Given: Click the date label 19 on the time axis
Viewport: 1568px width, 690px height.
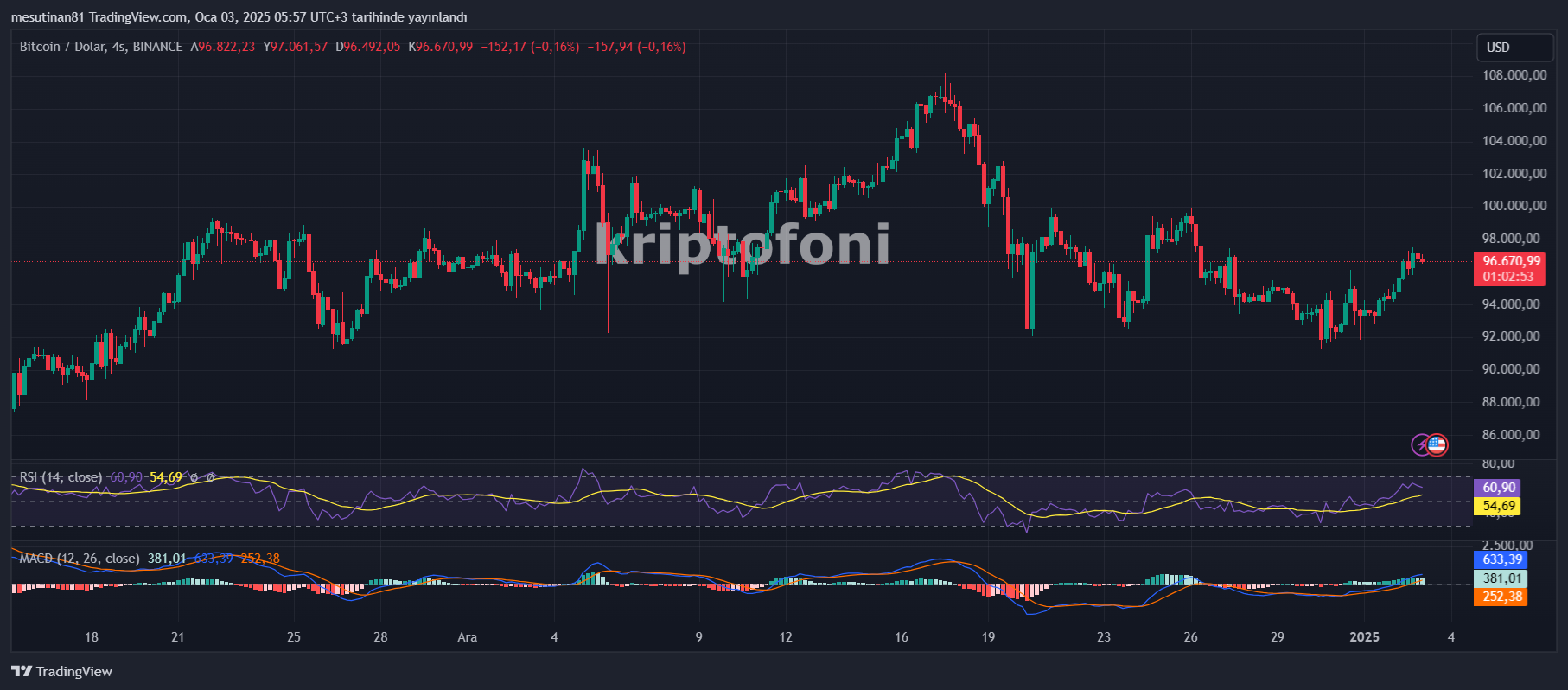Looking at the screenshot, I should pyautogui.click(x=988, y=637).
